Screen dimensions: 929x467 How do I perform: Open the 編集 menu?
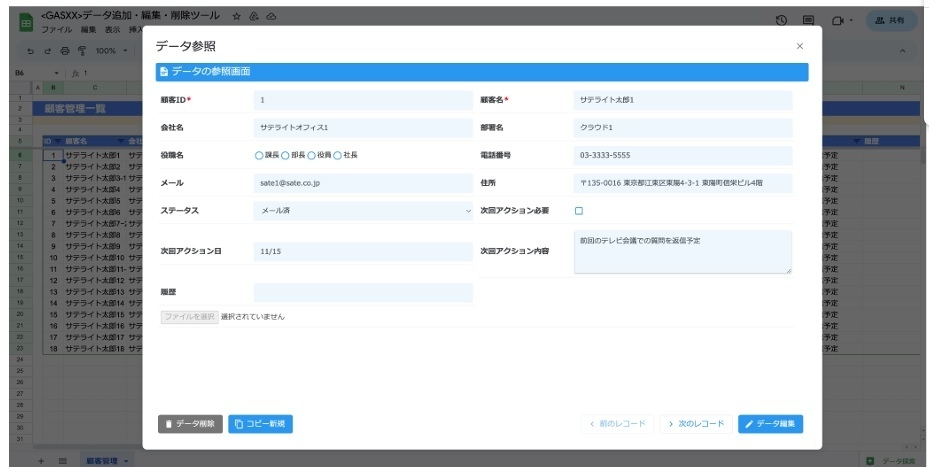point(89,31)
